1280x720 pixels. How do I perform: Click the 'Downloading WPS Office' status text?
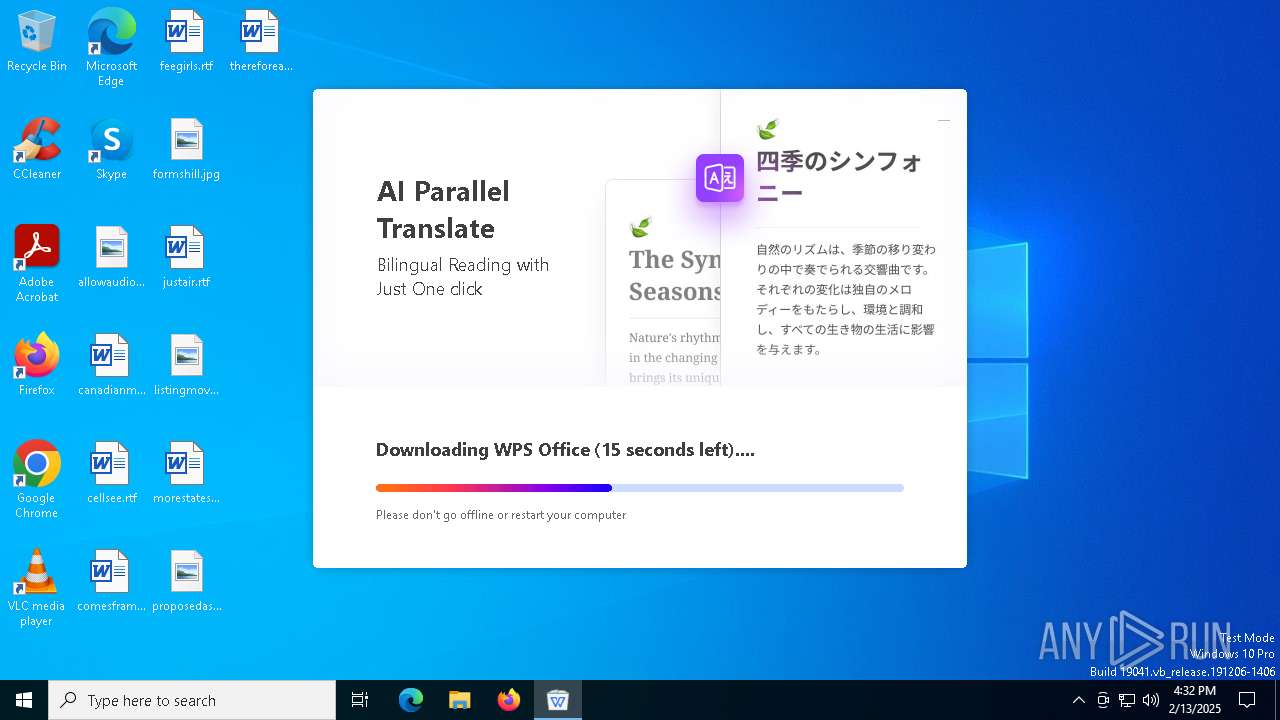pos(565,450)
